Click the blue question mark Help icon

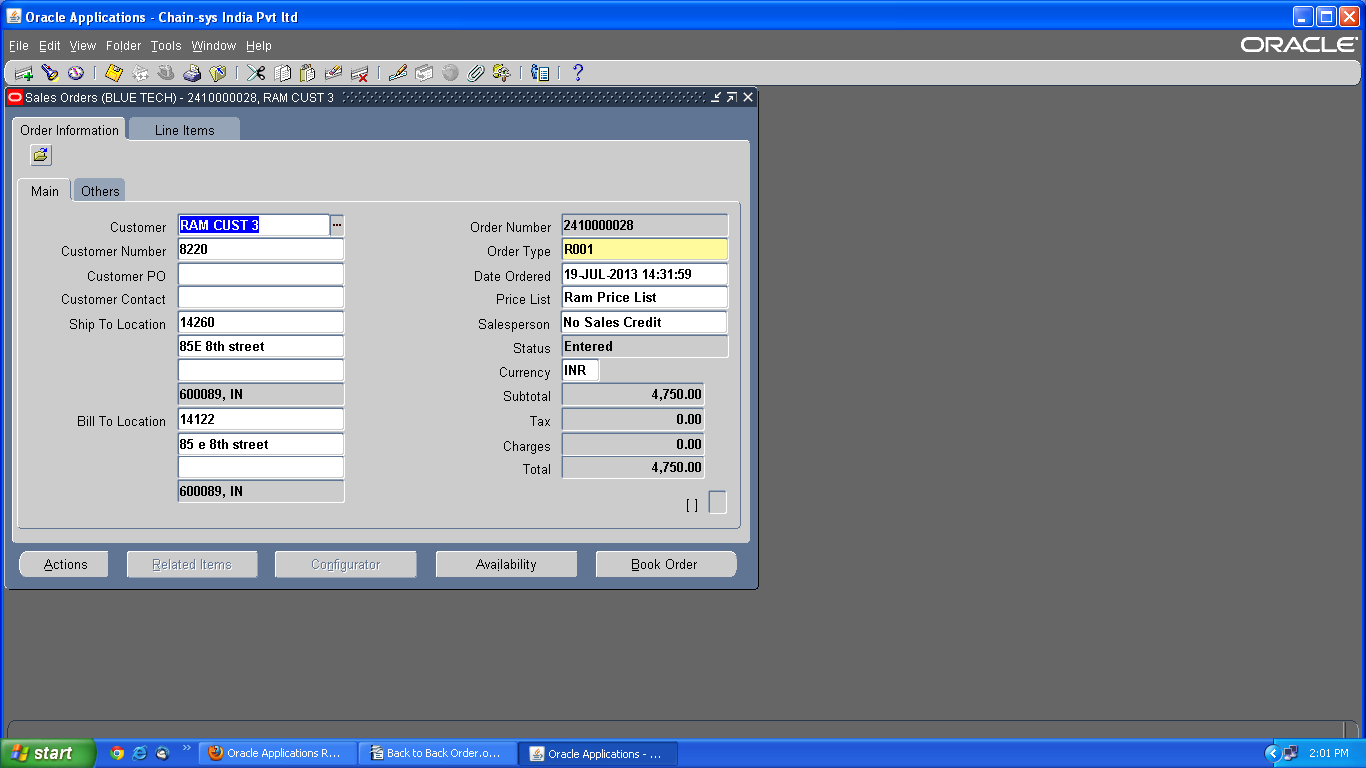click(577, 73)
